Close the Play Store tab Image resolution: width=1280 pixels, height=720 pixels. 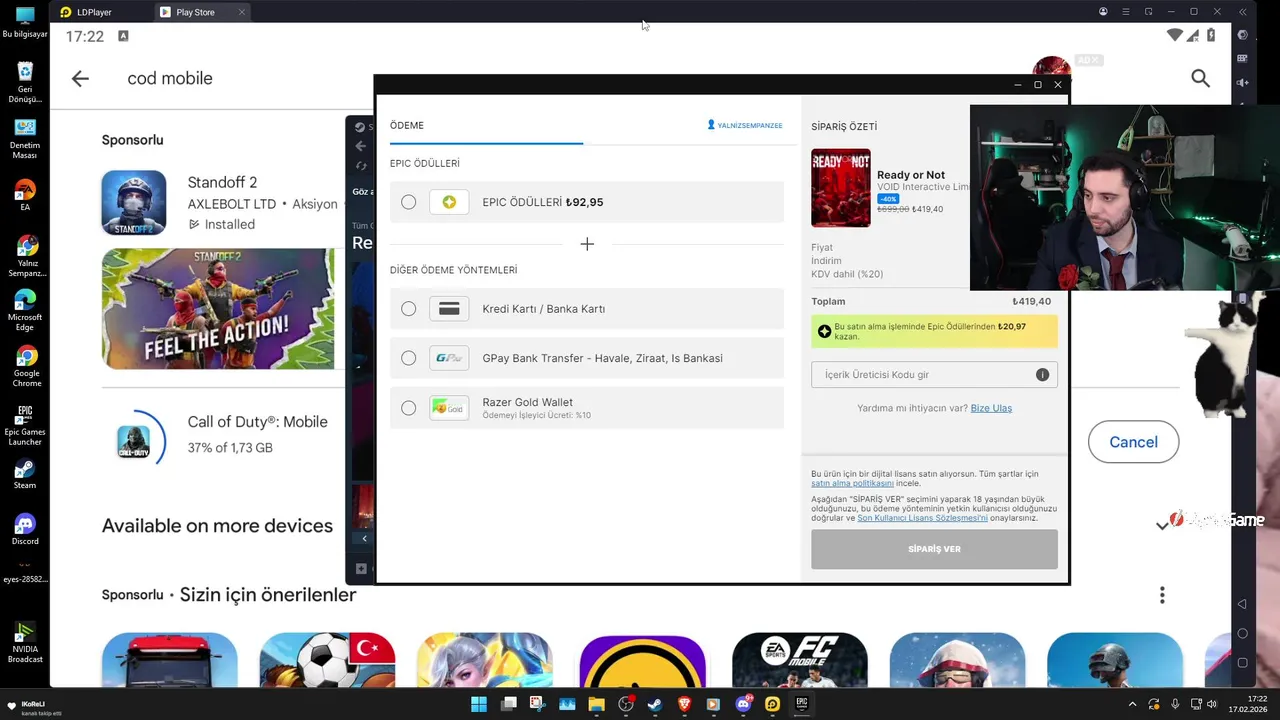coord(241,12)
